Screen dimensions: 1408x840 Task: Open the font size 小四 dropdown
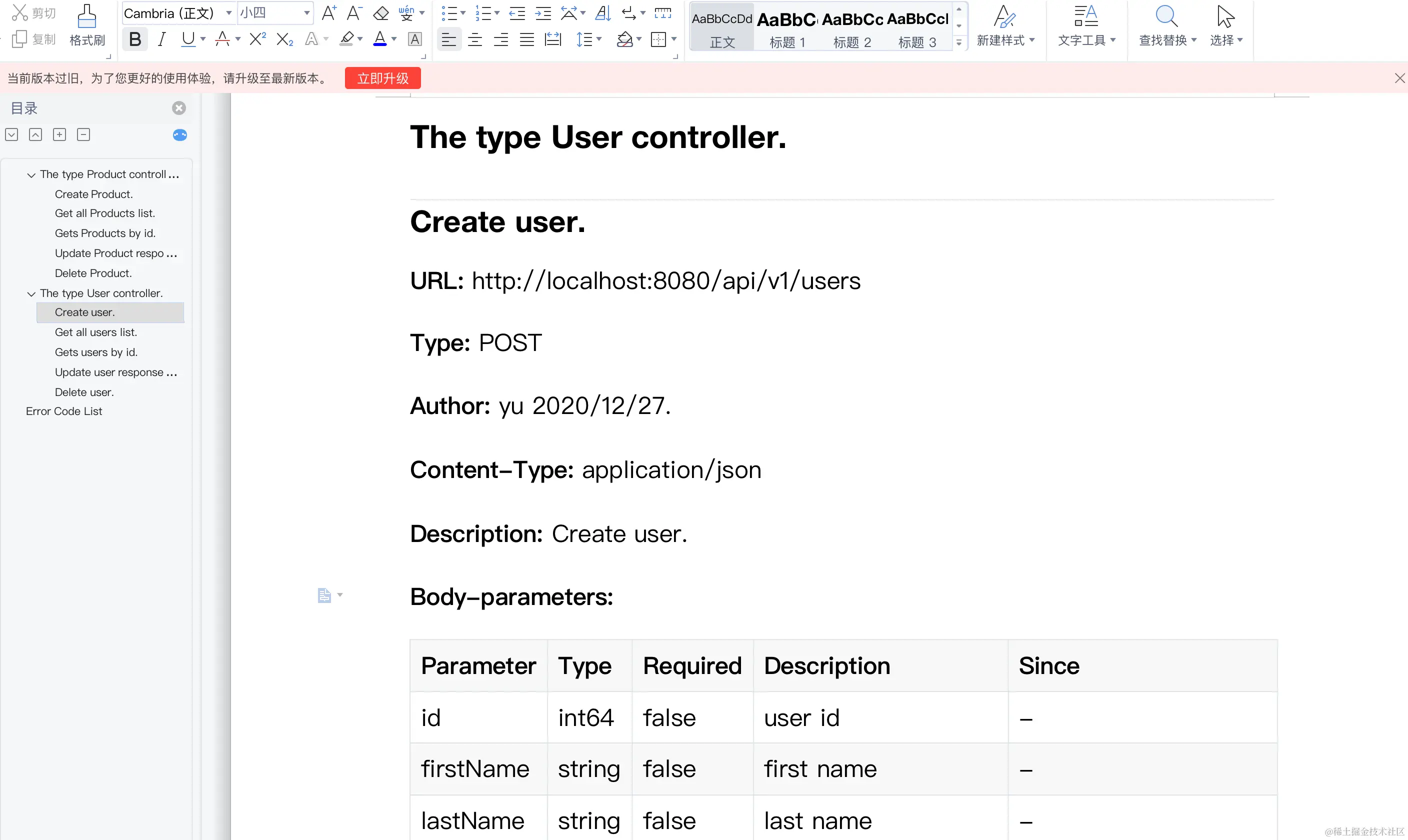point(306,13)
